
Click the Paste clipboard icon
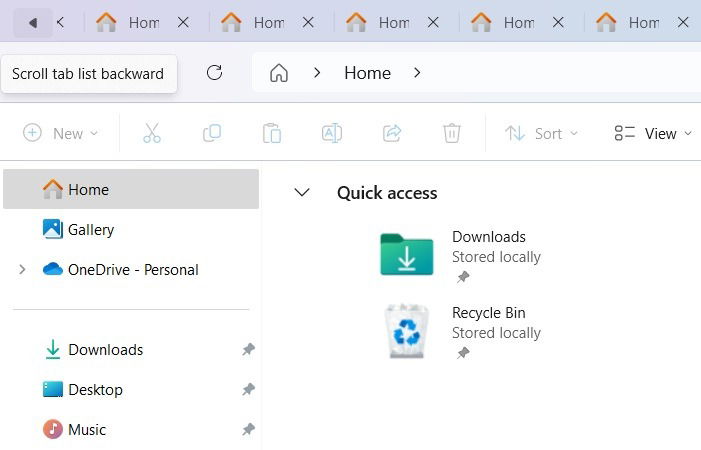click(x=272, y=133)
